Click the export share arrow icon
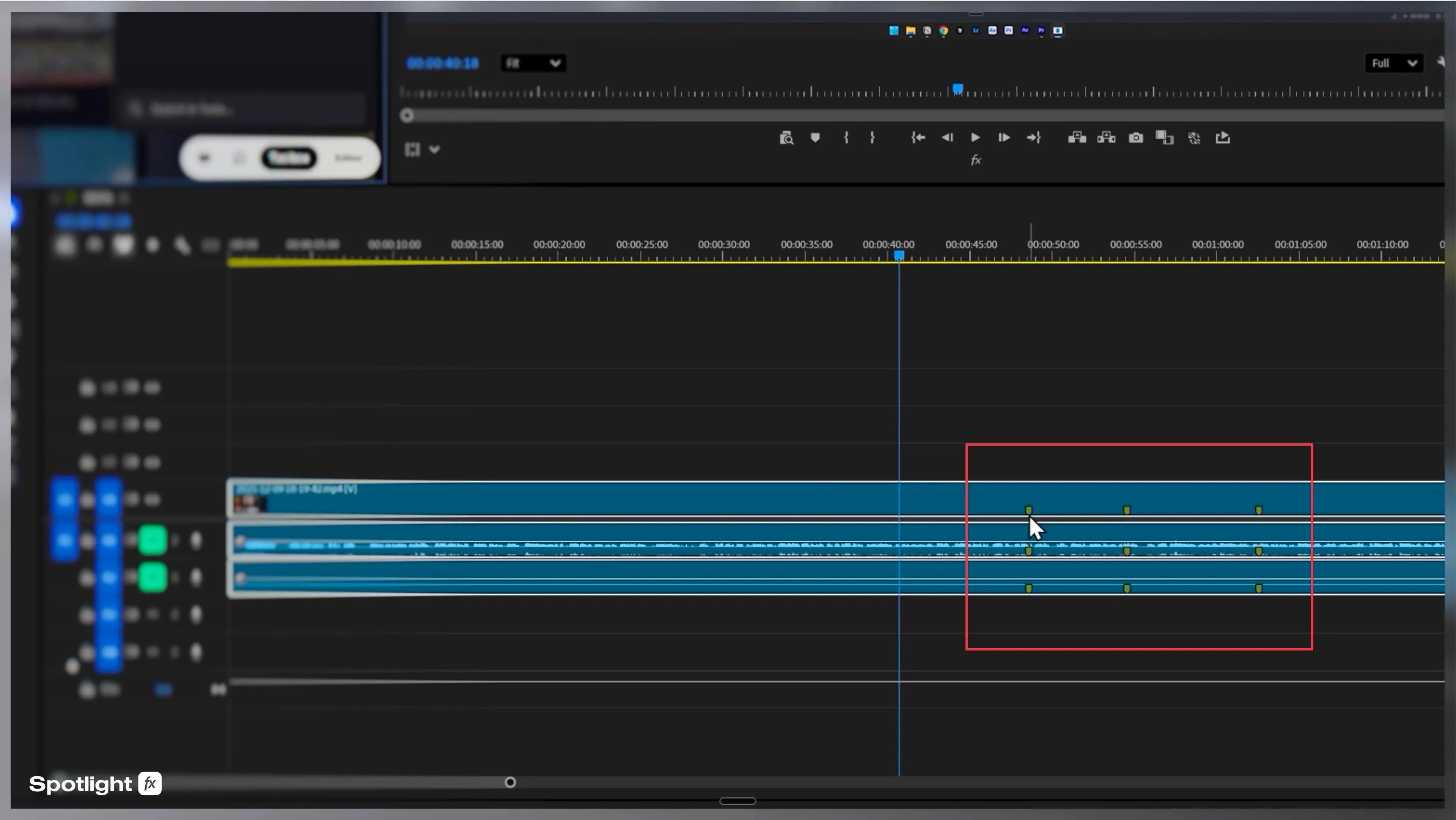 (1223, 137)
